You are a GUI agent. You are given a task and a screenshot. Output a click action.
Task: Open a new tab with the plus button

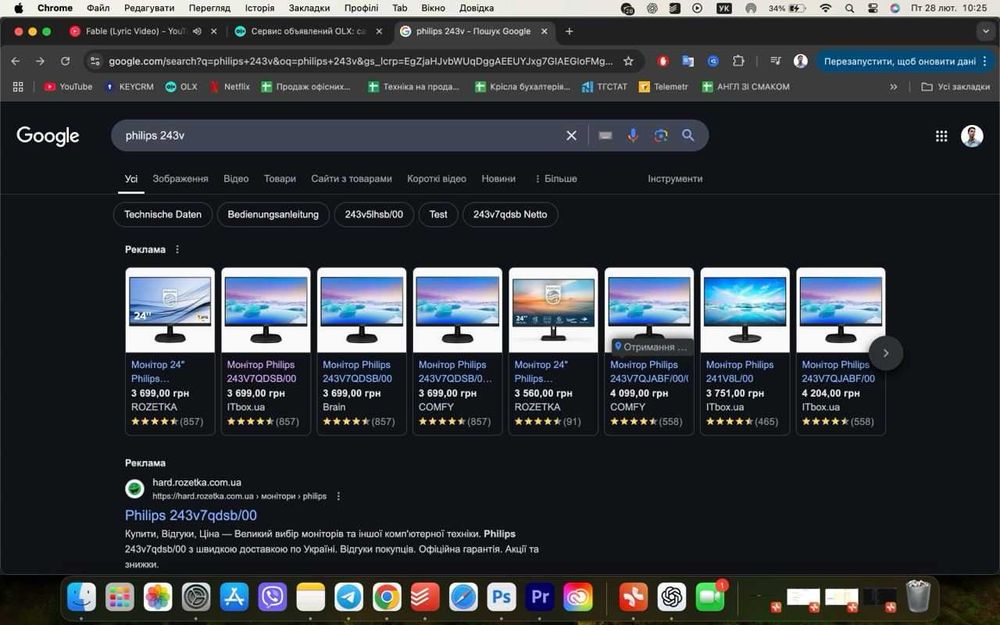pos(569,31)
